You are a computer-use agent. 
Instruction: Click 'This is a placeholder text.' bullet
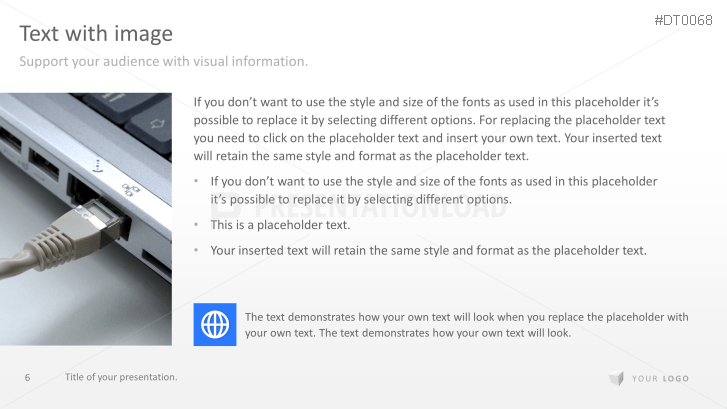(x=280, y=225)
